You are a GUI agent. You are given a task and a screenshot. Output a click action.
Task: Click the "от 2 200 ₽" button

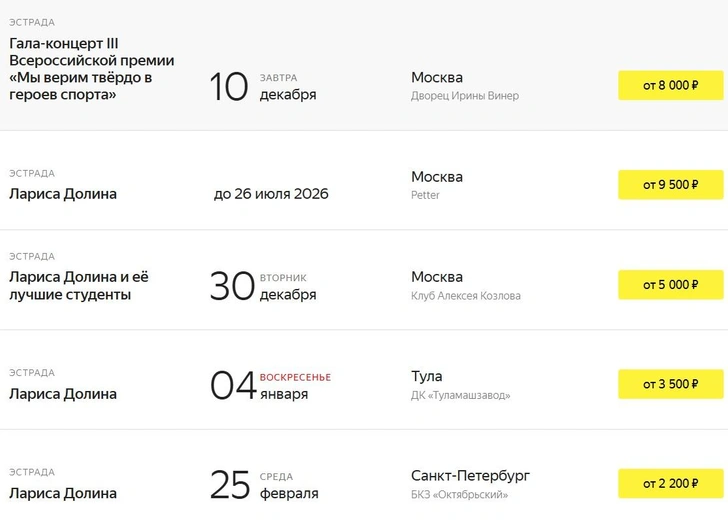click(671, 483)
